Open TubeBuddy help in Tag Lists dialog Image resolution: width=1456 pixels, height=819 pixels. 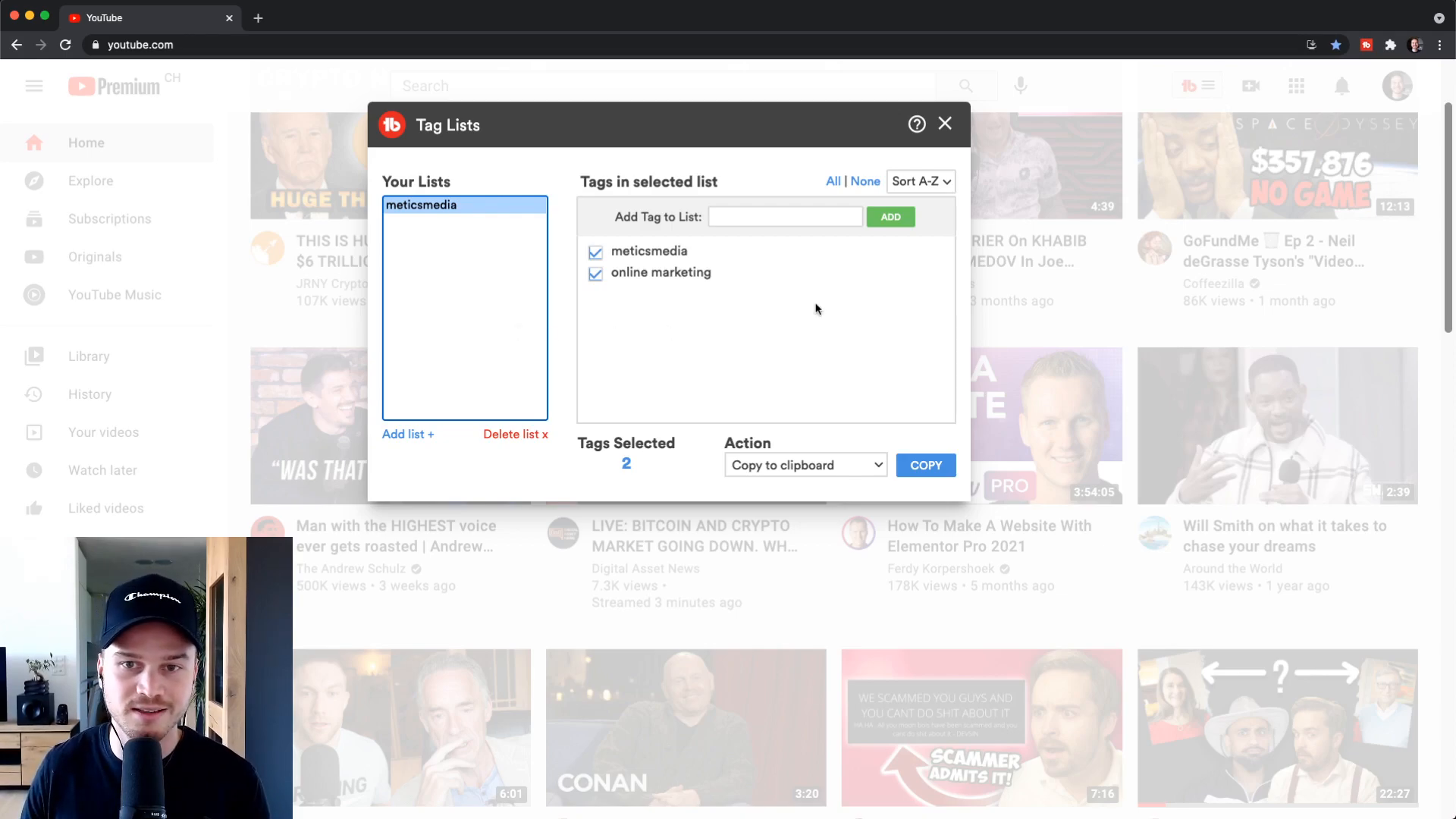917,124
